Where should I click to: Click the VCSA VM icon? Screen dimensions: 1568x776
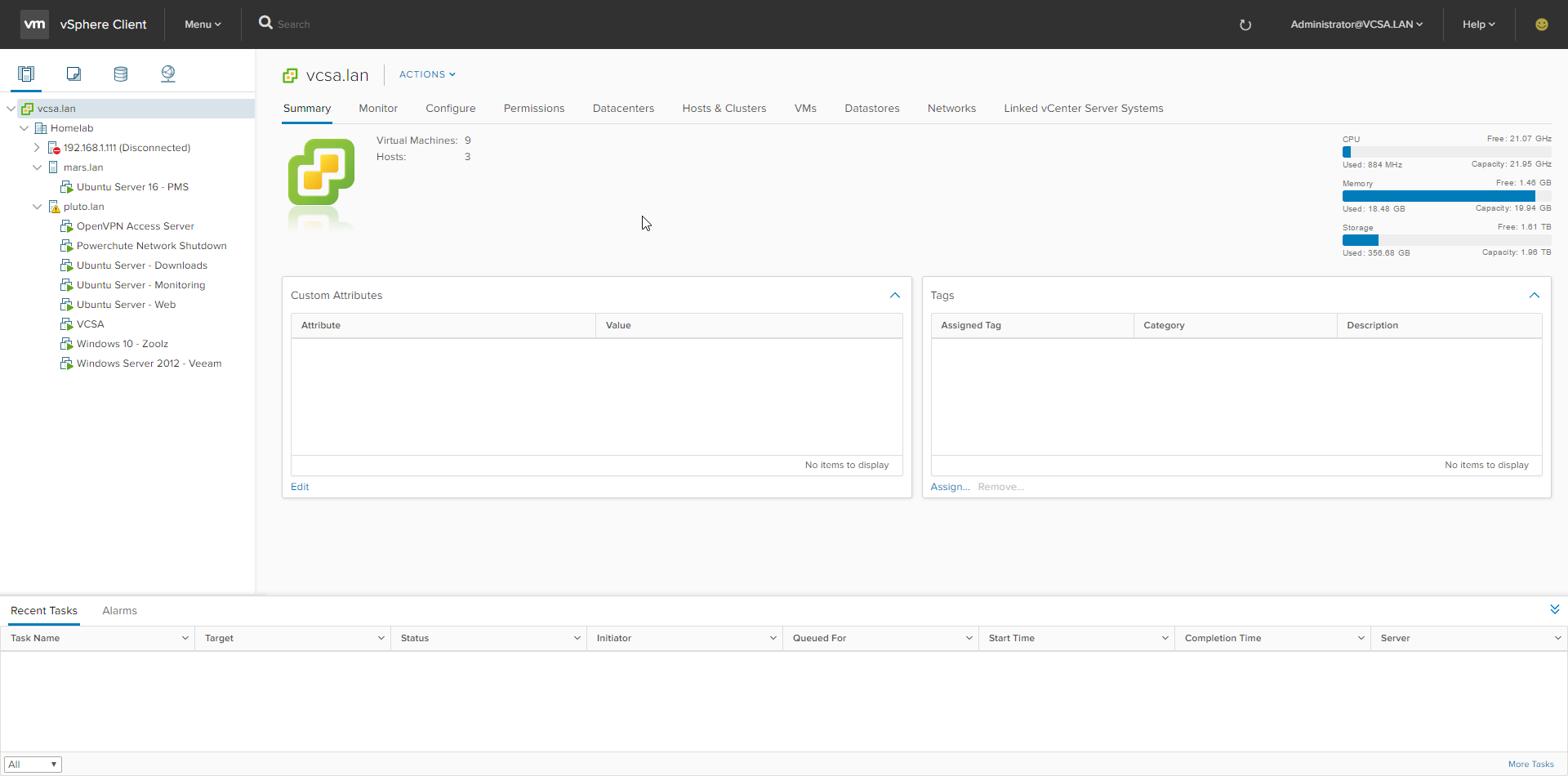67,324
